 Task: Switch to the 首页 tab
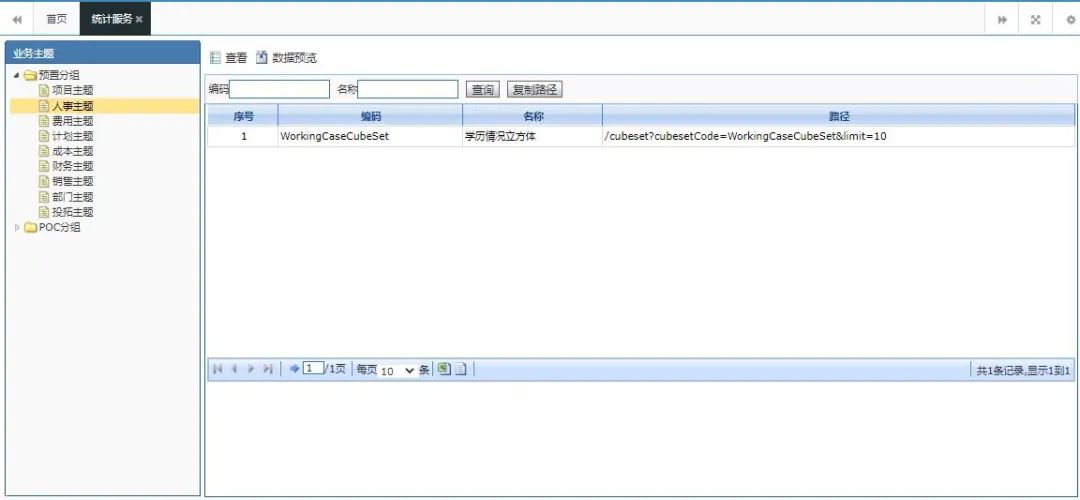[x=56, y=19]
